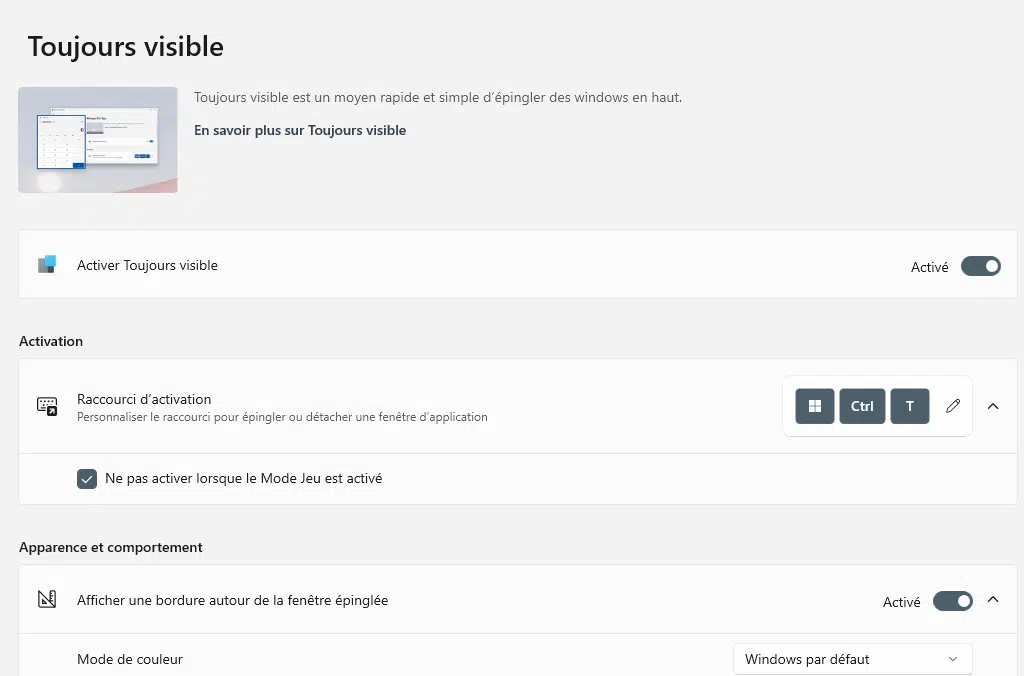The image size is (1024, 676).
Task: Click the Windows key icon in shortcut
Action: coord(815,406)
